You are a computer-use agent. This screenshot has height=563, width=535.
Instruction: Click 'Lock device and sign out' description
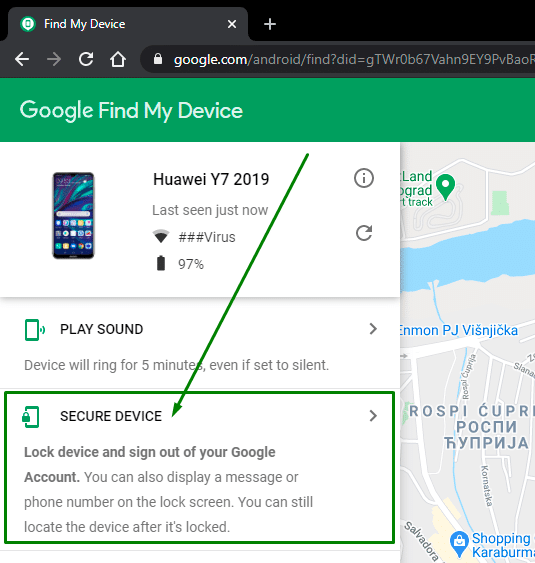pos(168,489)
